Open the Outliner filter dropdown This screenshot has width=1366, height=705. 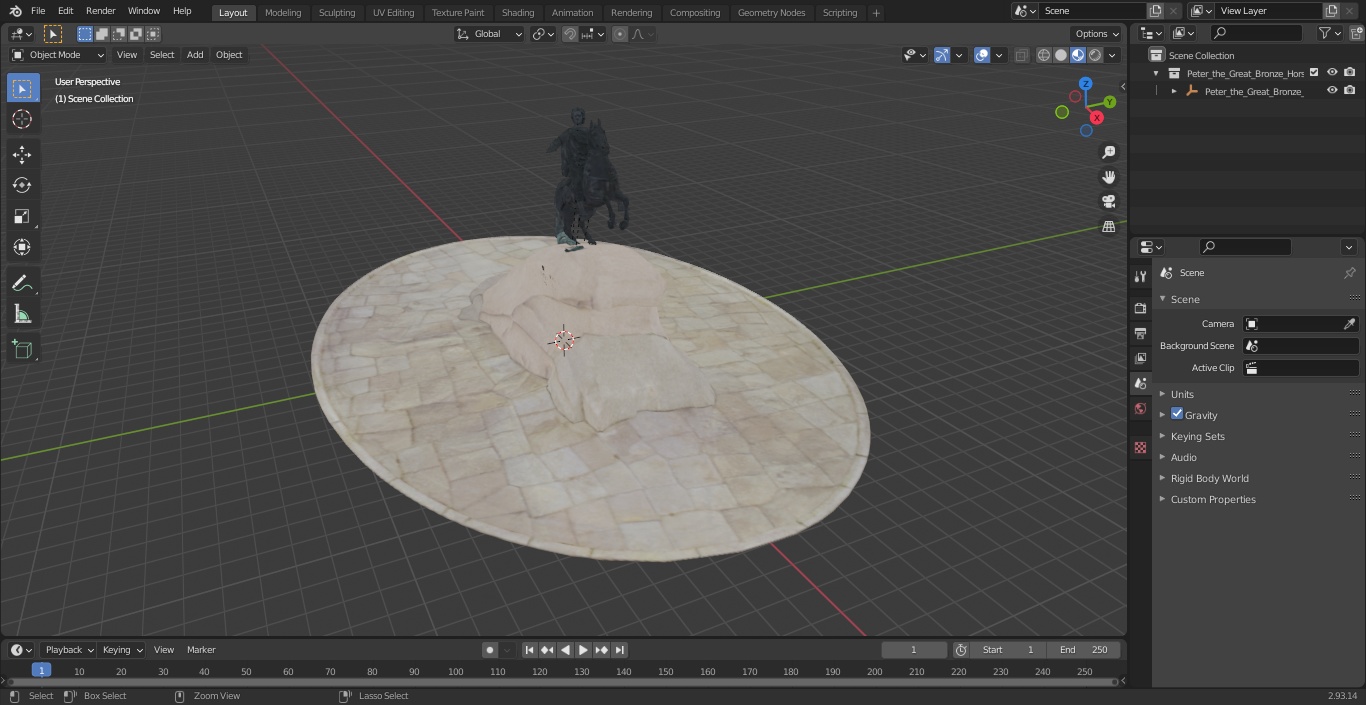point(1329,33)
